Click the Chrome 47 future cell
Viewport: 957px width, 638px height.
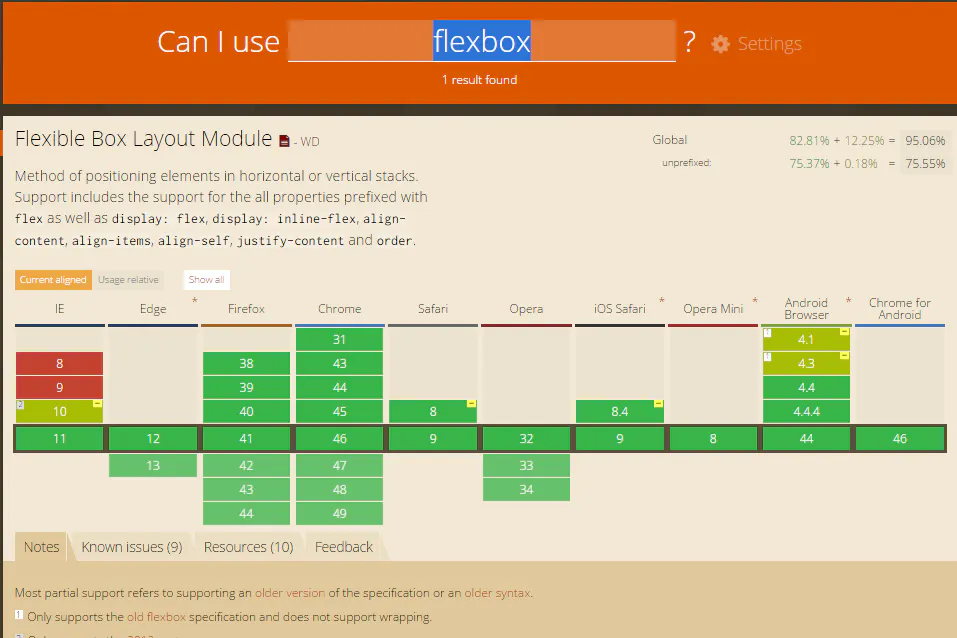pyautogui.click(x=339, y=465)
